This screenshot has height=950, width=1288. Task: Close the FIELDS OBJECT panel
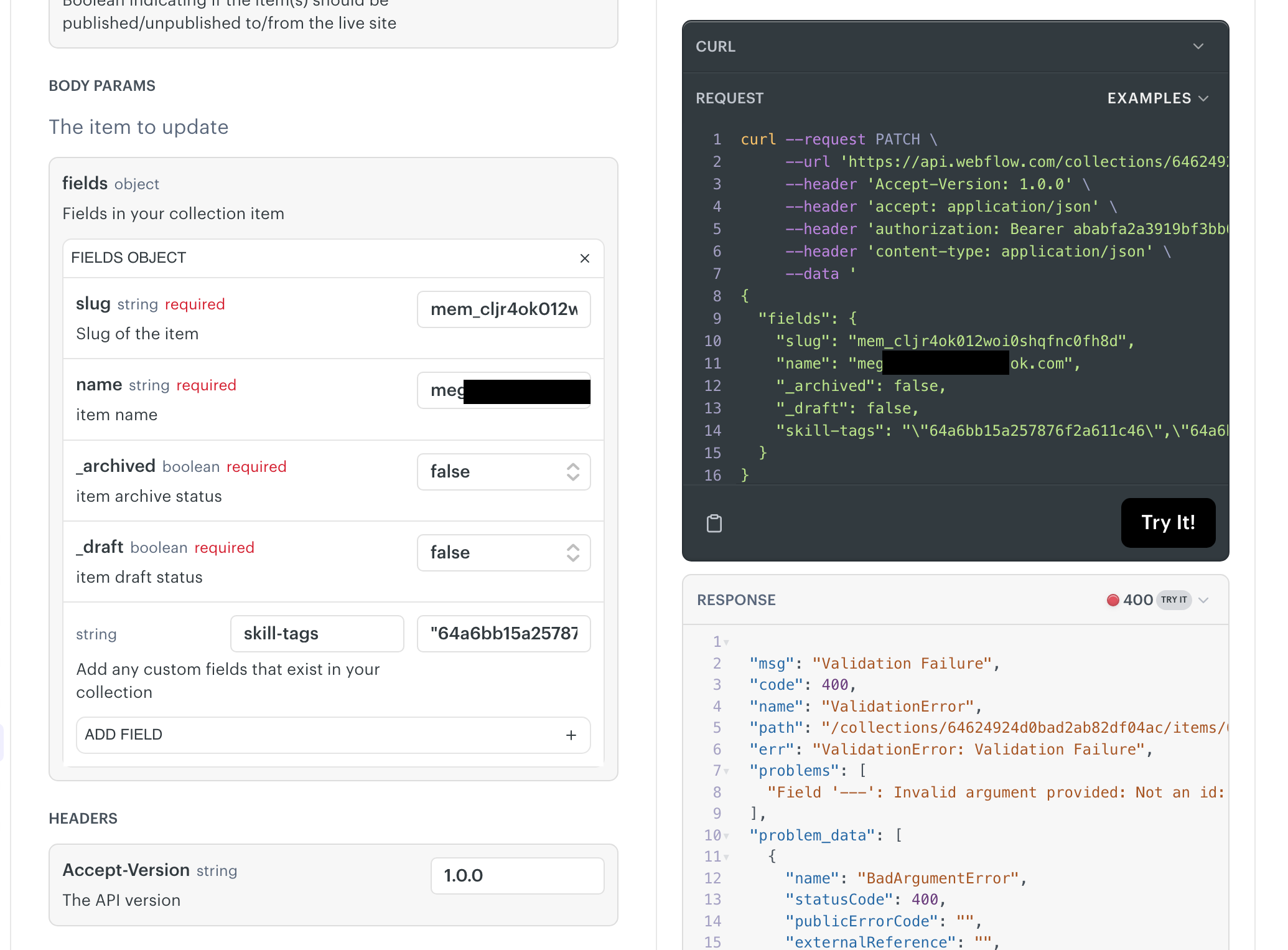pos(585,258)
